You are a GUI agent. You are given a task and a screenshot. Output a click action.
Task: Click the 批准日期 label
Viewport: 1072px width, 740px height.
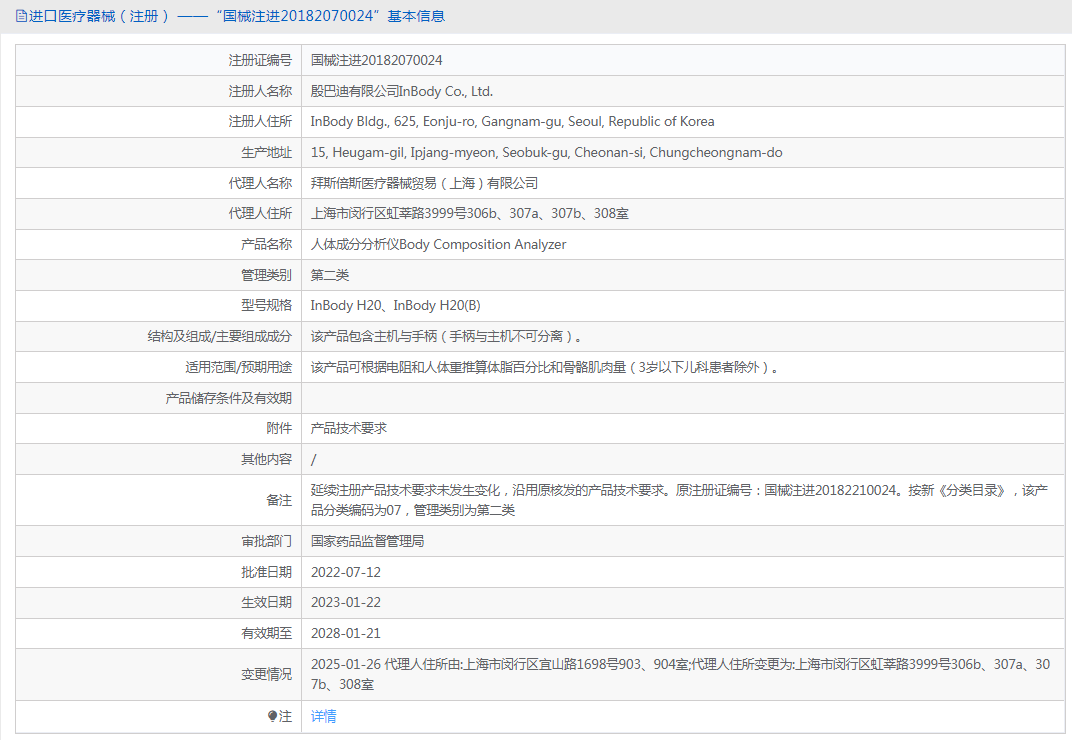click(x=266, y=572)
